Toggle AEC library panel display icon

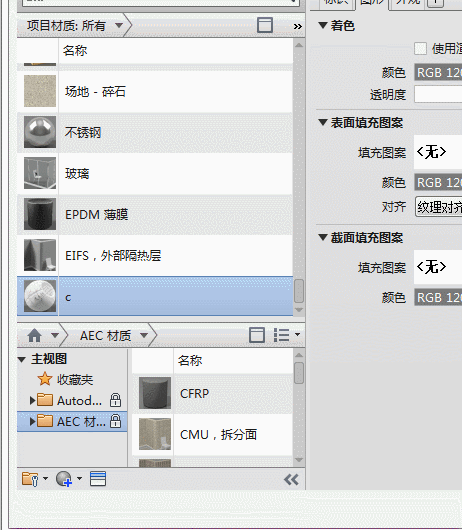[x=257, y=335]
